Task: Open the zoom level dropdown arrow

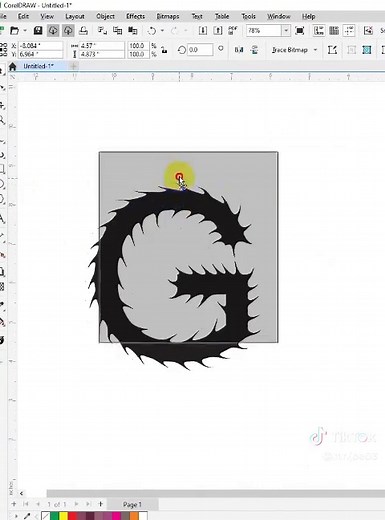Action: [x=286, y=31]
